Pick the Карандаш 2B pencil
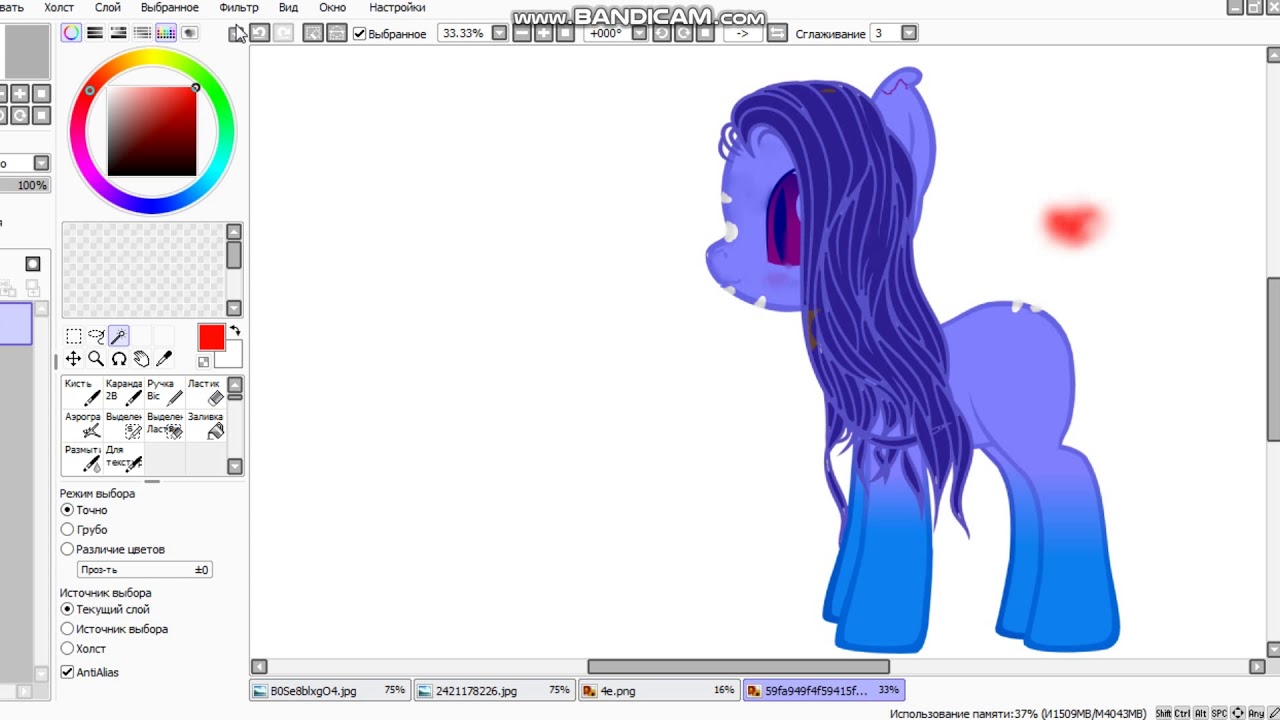Viewport: 1280px width, 720px height. [124, 392]
